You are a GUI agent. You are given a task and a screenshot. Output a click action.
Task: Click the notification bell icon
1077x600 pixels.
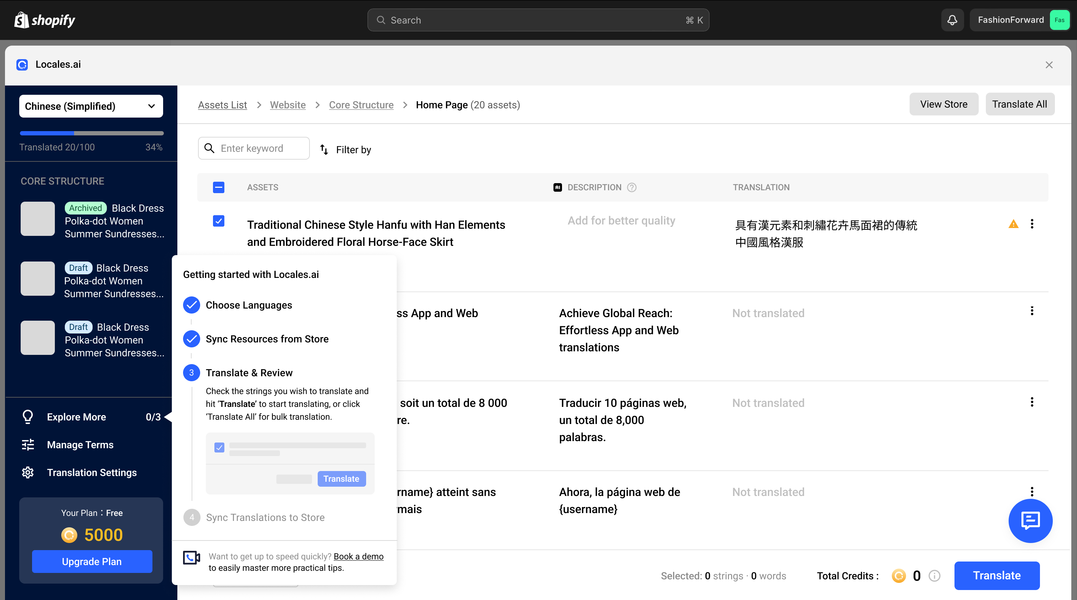(x=952, y=20)
